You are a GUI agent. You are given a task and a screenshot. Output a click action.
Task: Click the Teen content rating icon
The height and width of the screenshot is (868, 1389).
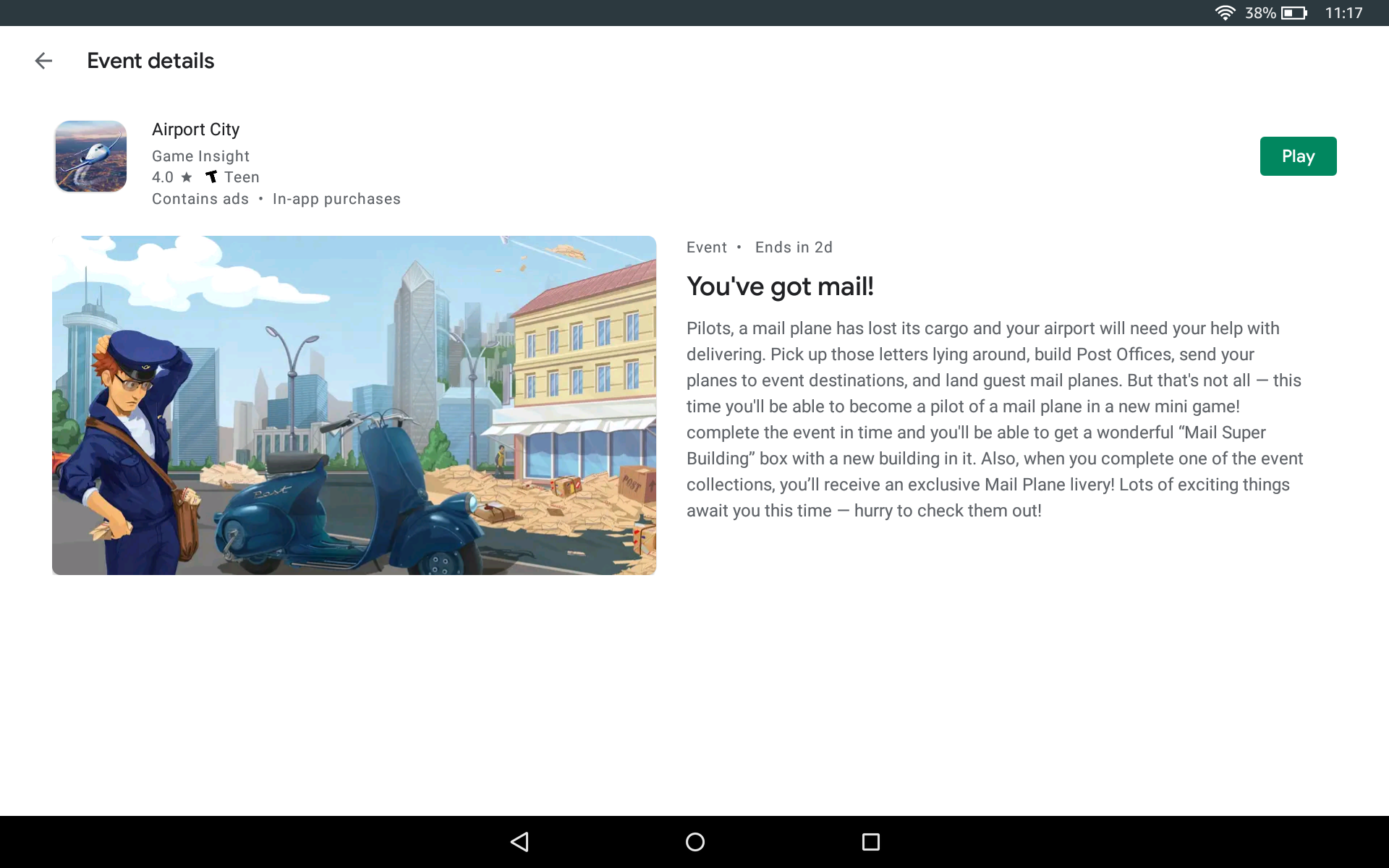[211, 177]
